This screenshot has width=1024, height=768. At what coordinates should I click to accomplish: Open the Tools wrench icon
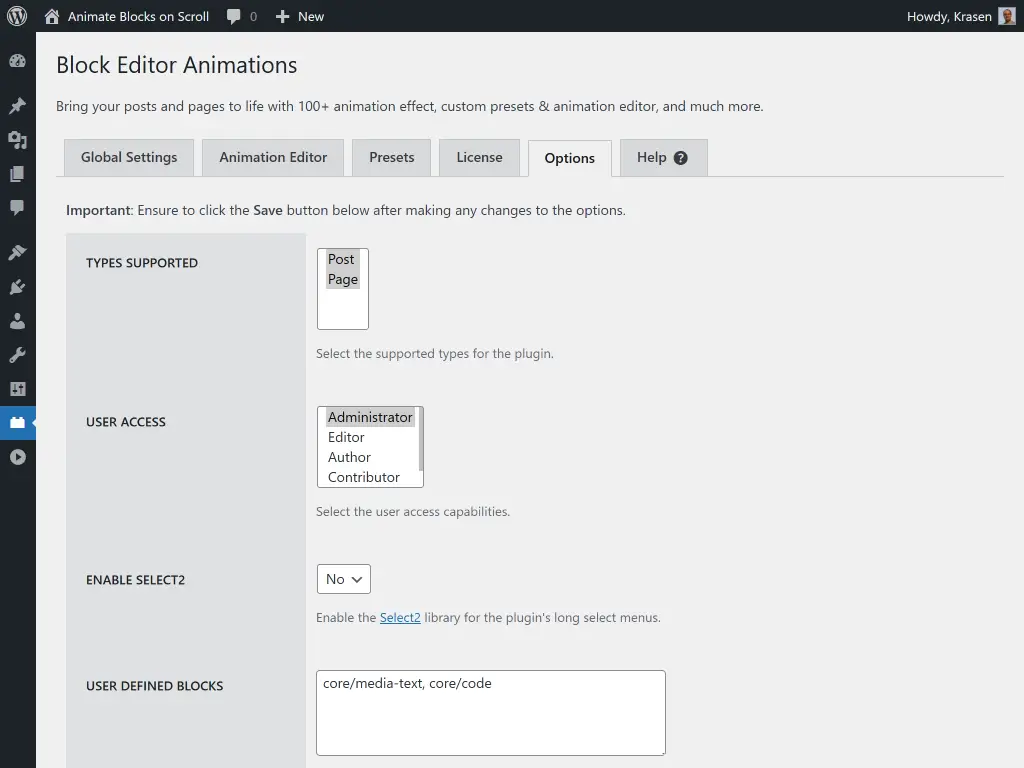click(x=17, y=354)
